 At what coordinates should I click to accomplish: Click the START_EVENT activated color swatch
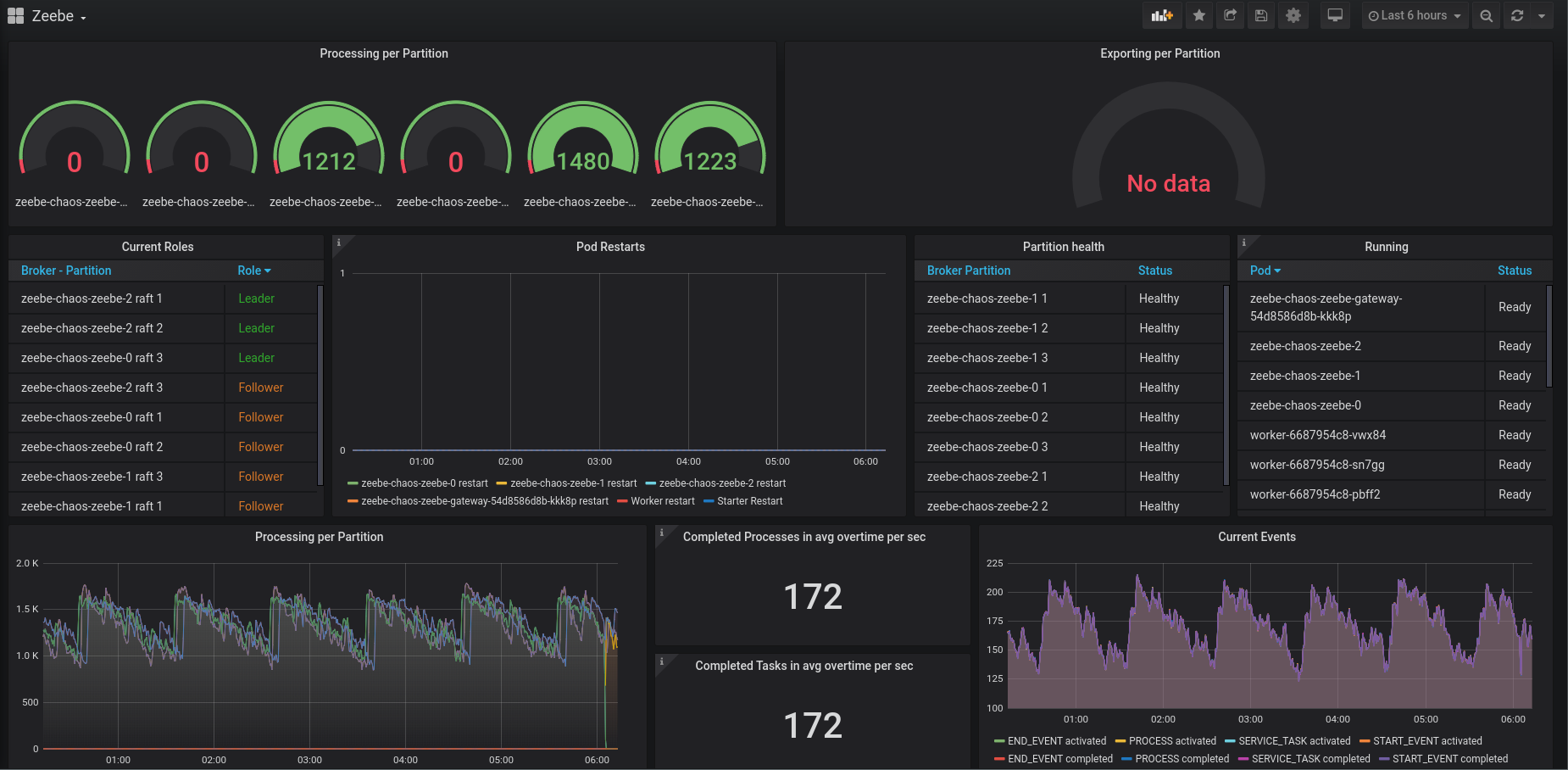[1365, 741]
